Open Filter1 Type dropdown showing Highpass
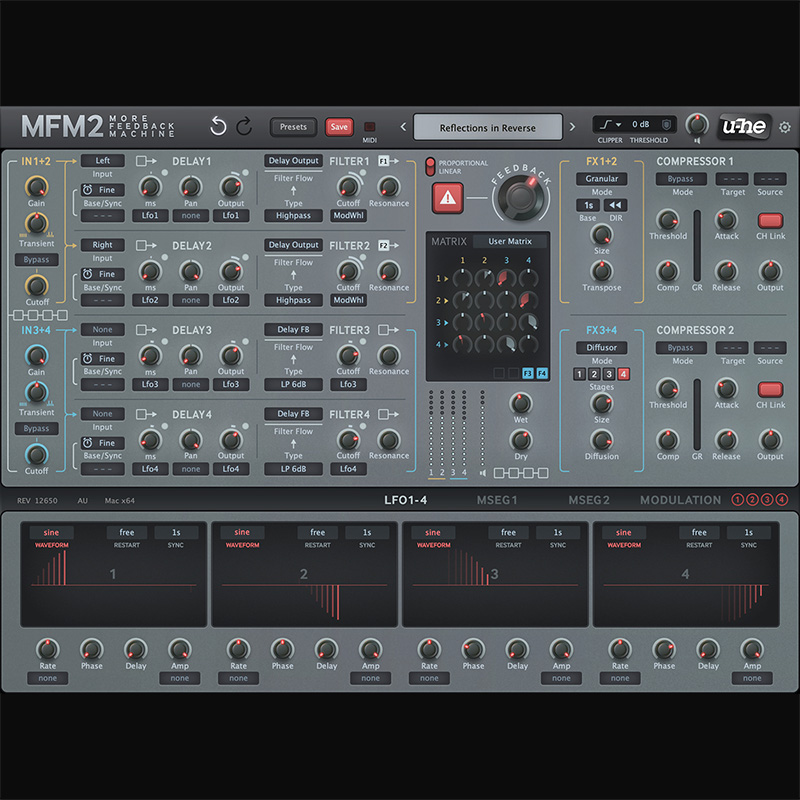The width and height of the screenshot is (800, 800). coord(293,216)
